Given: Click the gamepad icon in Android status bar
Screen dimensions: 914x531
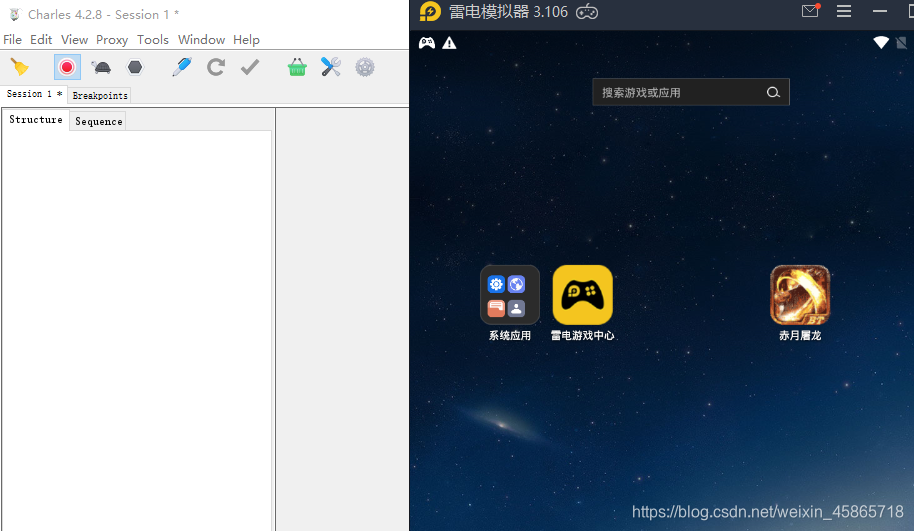Looking at the screenshot, I should [427, 43].
